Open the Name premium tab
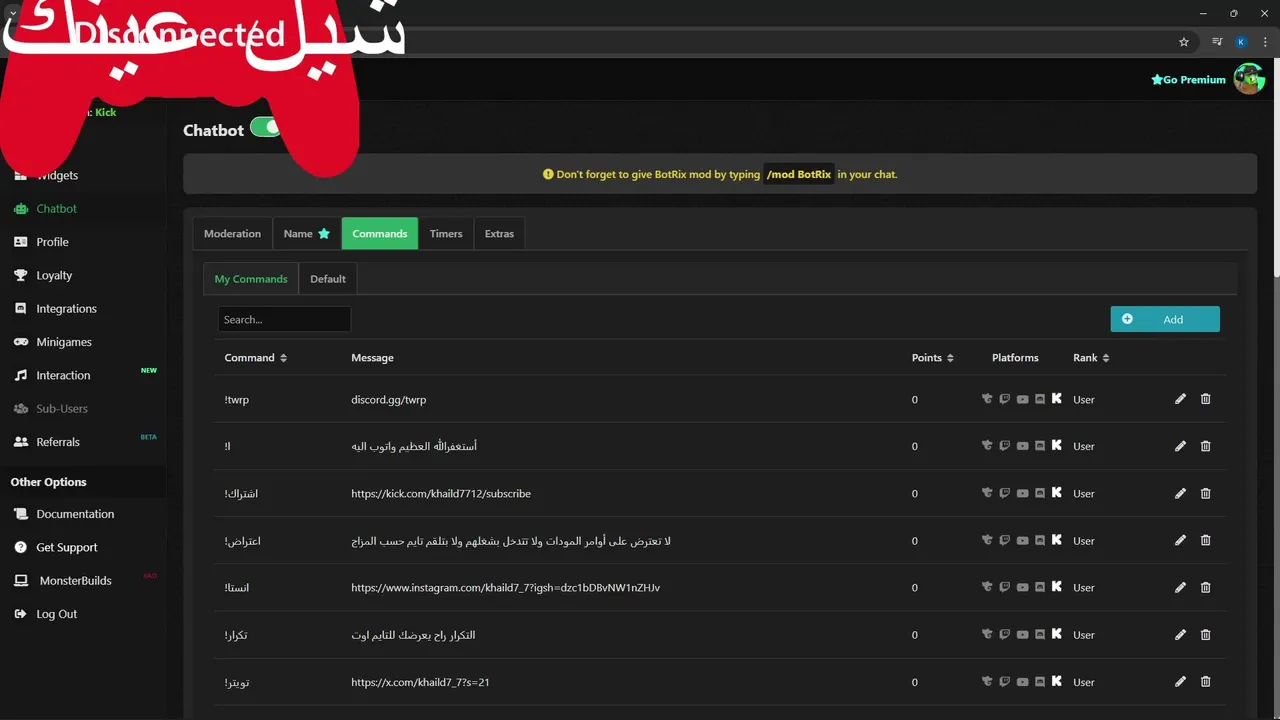 point(306,233)
